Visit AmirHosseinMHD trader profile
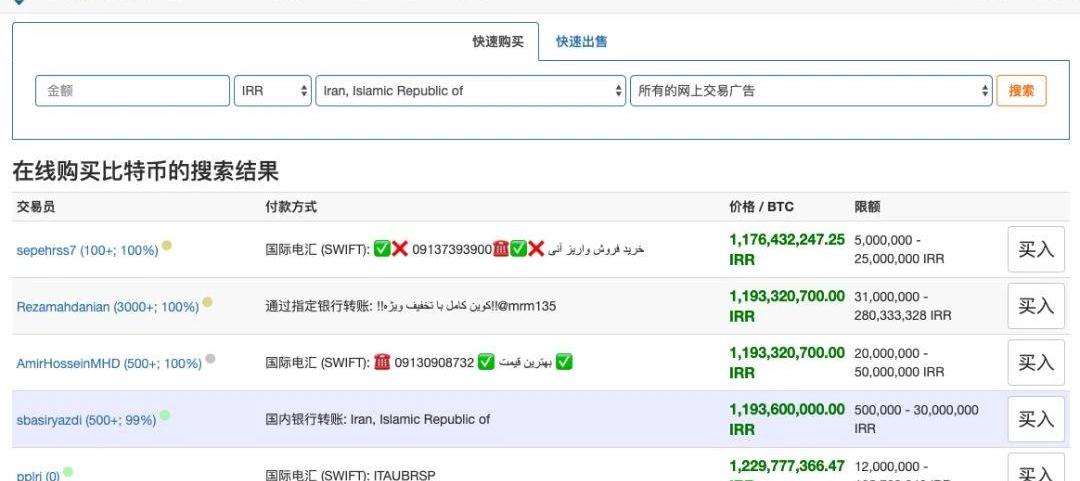Screen dimensions: 1080x481 [x=109, y=364]
